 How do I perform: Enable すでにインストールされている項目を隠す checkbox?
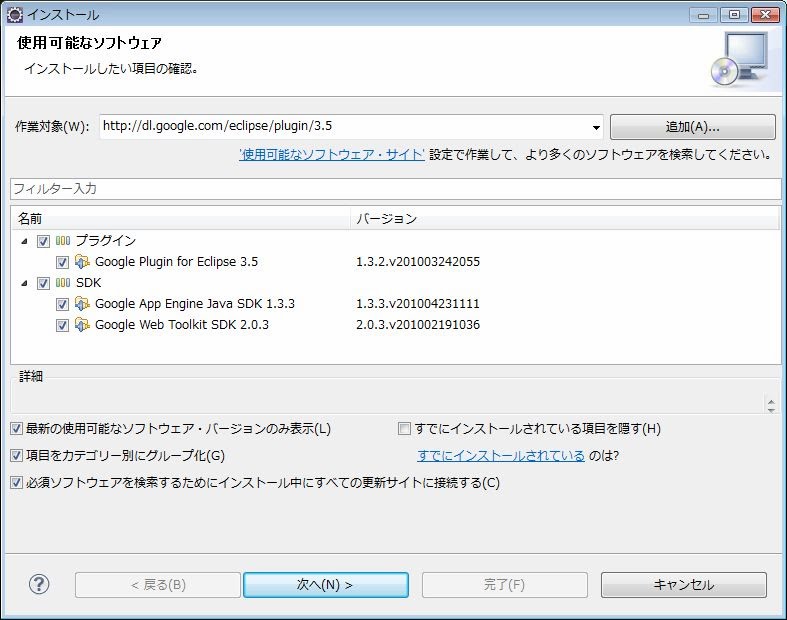point(404,429)
